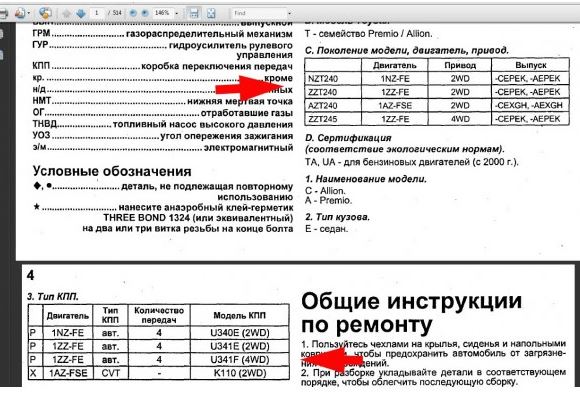The width and height of the screenshot is (580, 395).
Task: Click the 'Привод' table header
Action: (x=460, y=65)
